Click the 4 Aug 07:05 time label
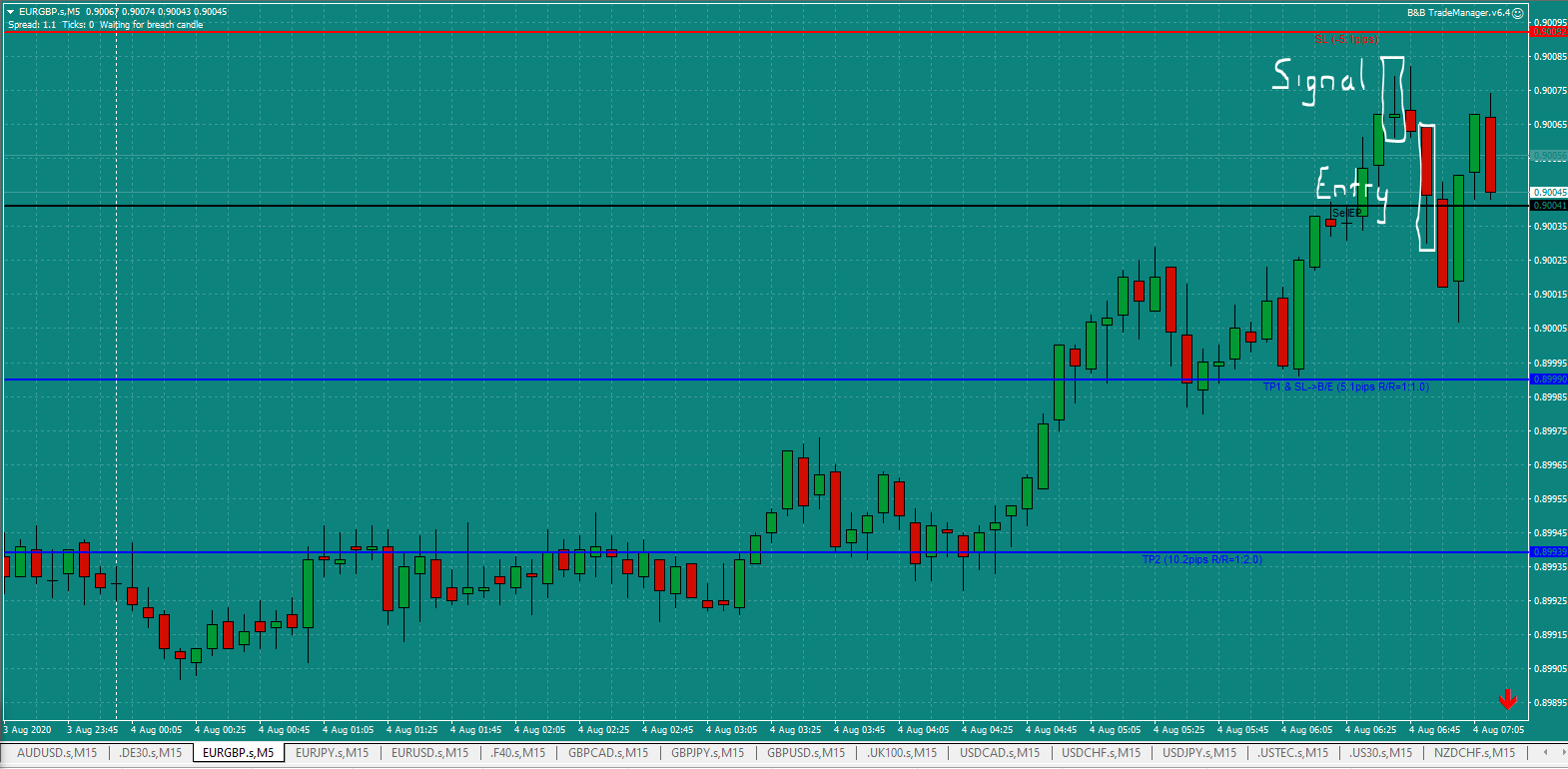1568x769 pixels. pyautogui.click(x=1498, y=730)
